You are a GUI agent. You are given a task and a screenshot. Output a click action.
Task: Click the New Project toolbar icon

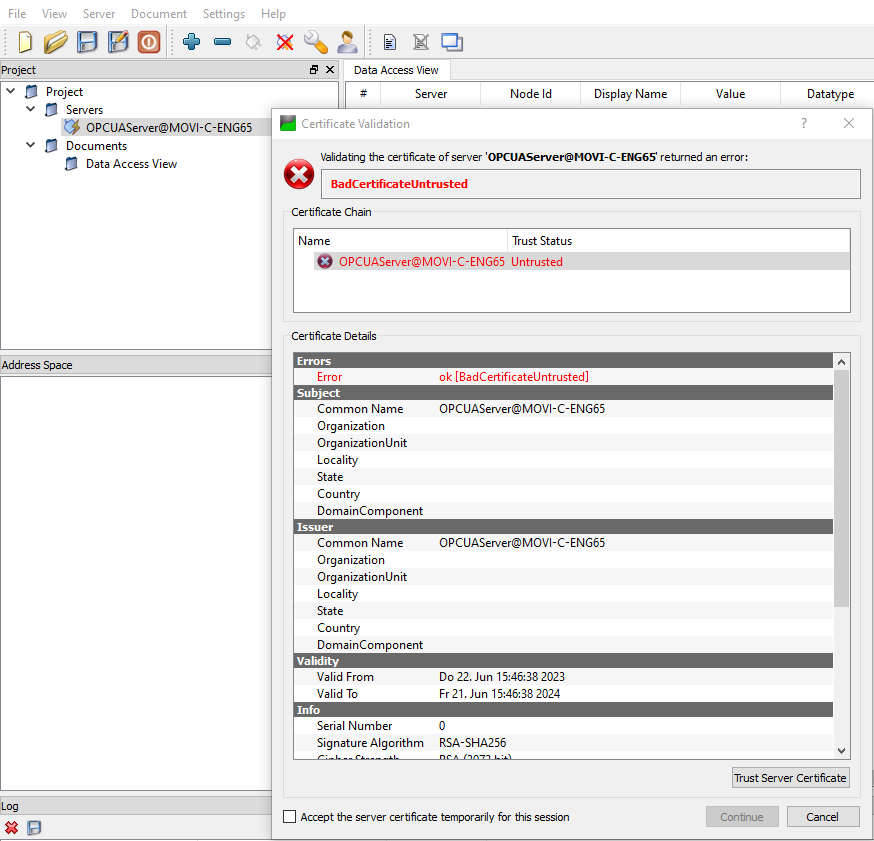click(x=25, y=42)
